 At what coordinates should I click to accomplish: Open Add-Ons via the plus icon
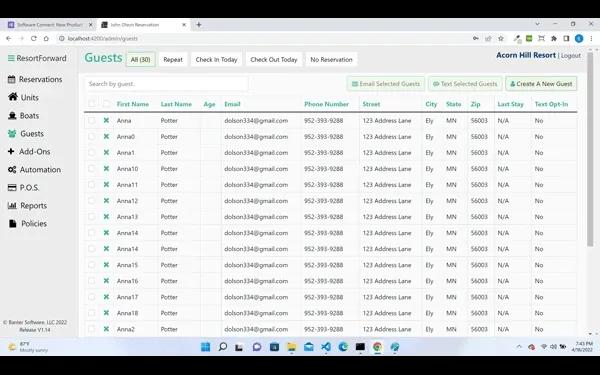tap(11, 152)
